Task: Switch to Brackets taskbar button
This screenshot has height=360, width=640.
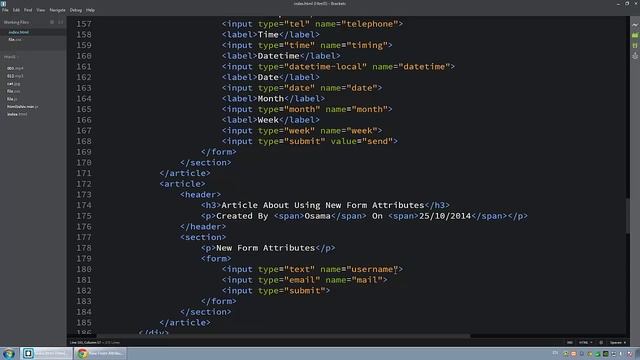Action: click(46, 353)
